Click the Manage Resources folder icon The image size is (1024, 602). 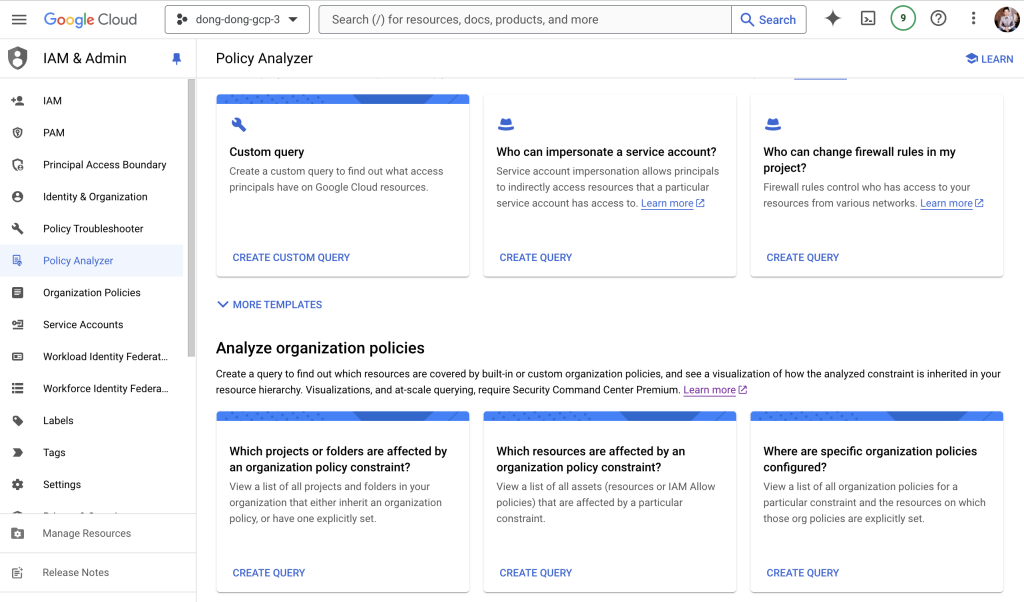(18, 533)
